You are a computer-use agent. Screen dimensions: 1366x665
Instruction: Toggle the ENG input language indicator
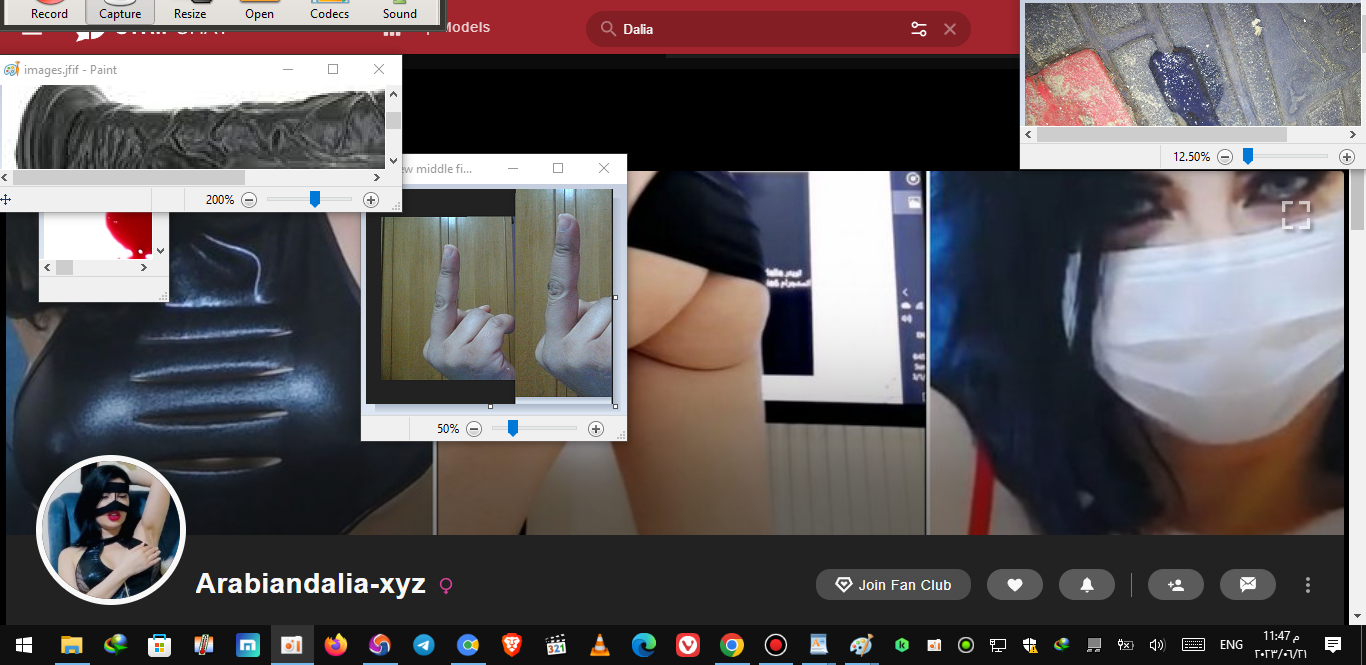tap(1231, 645)
